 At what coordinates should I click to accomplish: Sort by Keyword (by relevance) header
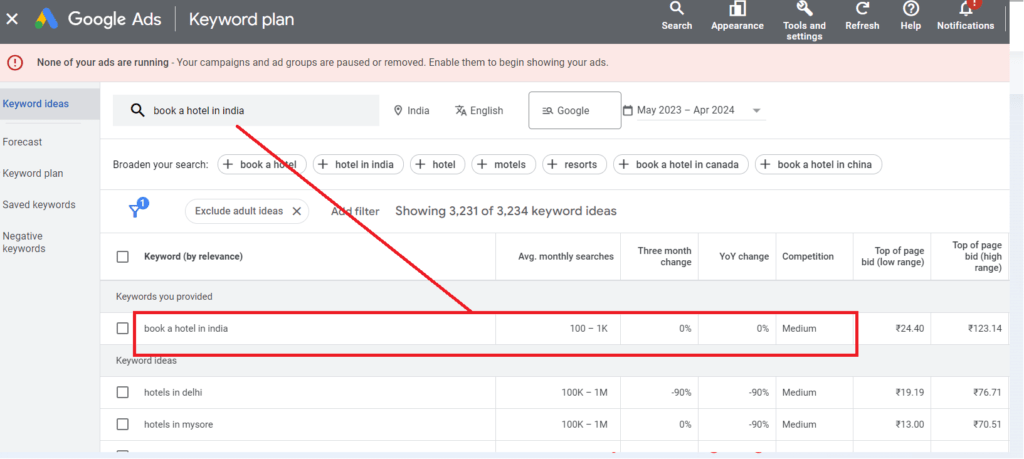[x=193, y=257]
